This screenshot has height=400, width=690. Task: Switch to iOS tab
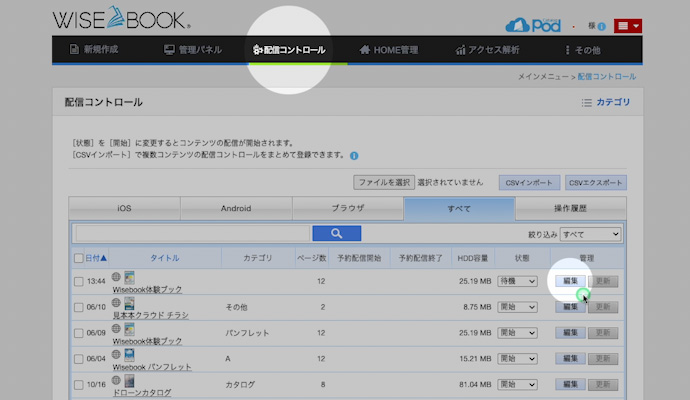coord(125,208)
